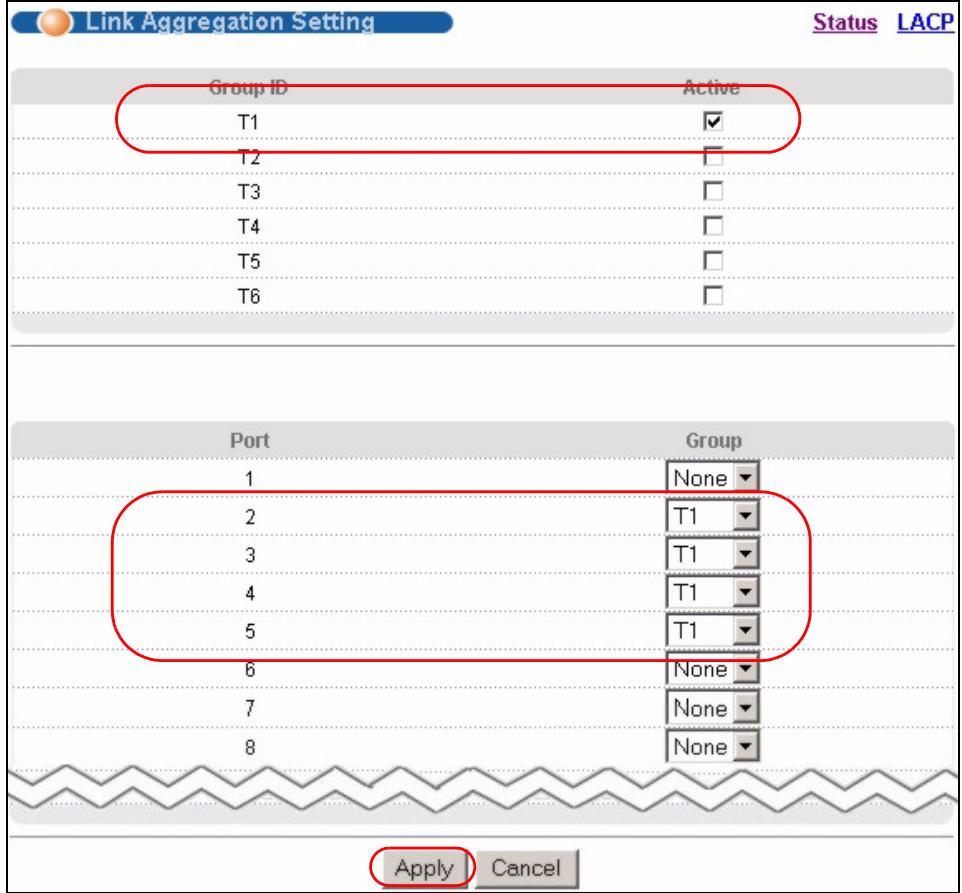
Task: Enable the Active checkbox for T3
Action: tap(713, 191)
